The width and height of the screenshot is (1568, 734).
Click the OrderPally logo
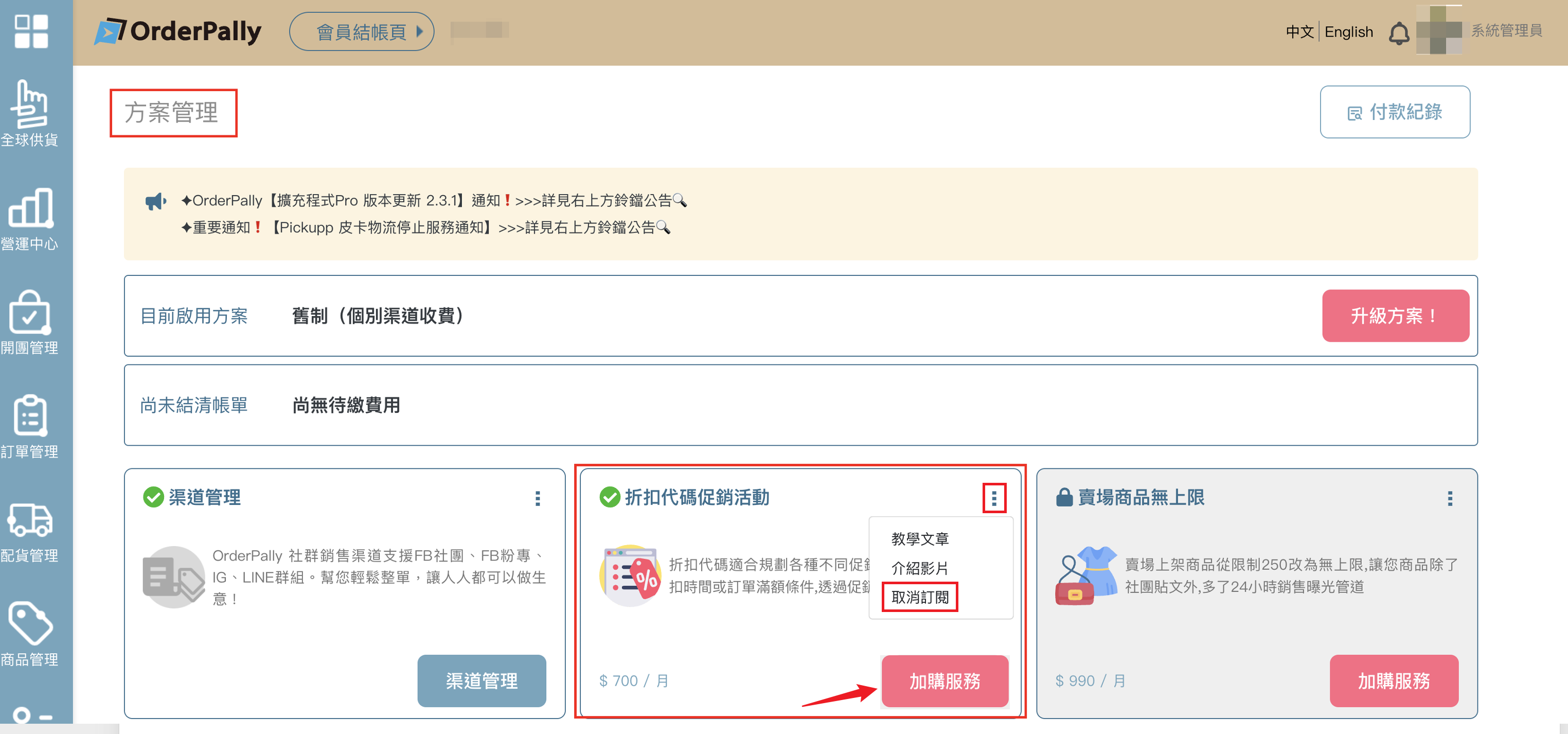point(178,31)
